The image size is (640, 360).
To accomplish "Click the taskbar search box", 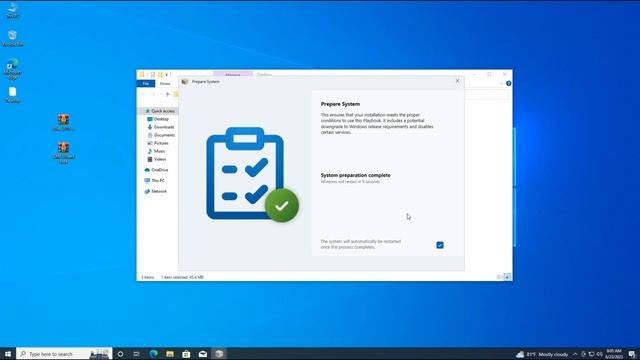I will coord(64,354).
